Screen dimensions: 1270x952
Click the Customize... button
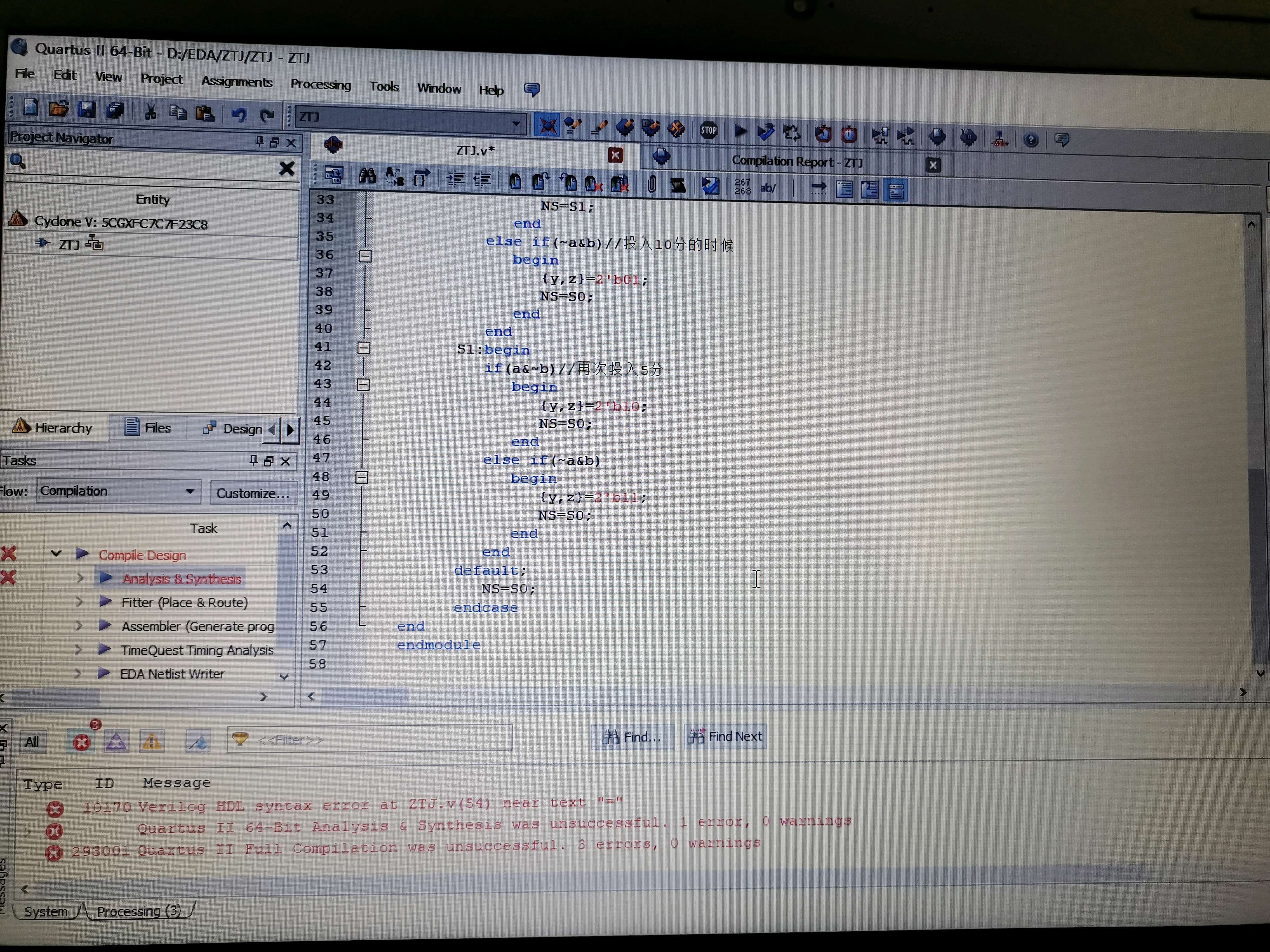253,493
